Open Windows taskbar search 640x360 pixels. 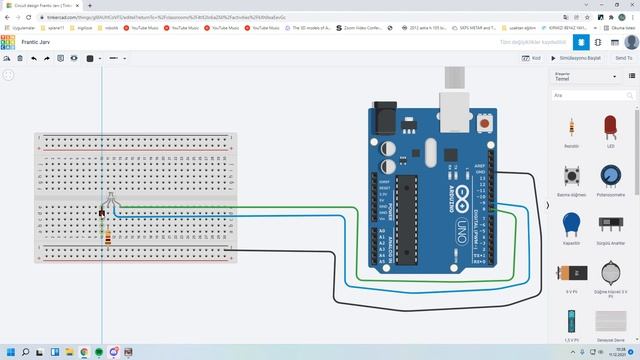[x=25, y=352]
